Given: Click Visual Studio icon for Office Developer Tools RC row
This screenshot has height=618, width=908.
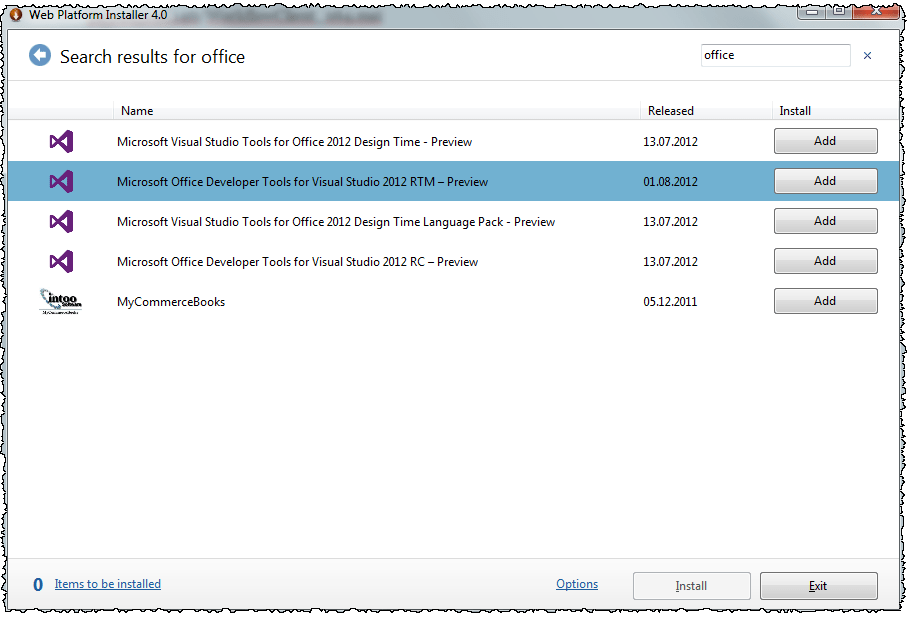Looking at the screenshot, I should pos(61,261).
